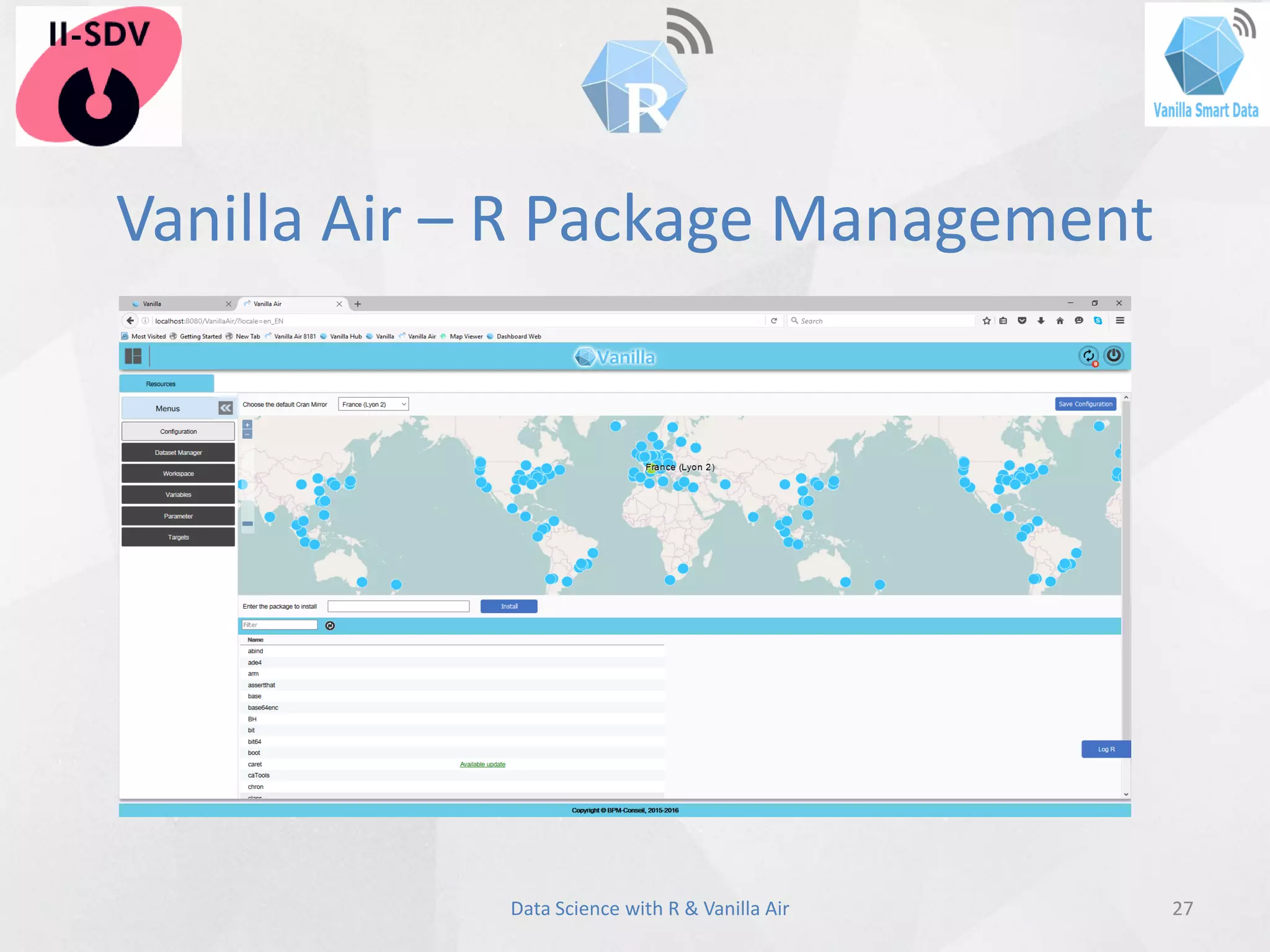Screen dimensions: 1270x952
Task: Click the browser Search field
Action: click(881, 320)
